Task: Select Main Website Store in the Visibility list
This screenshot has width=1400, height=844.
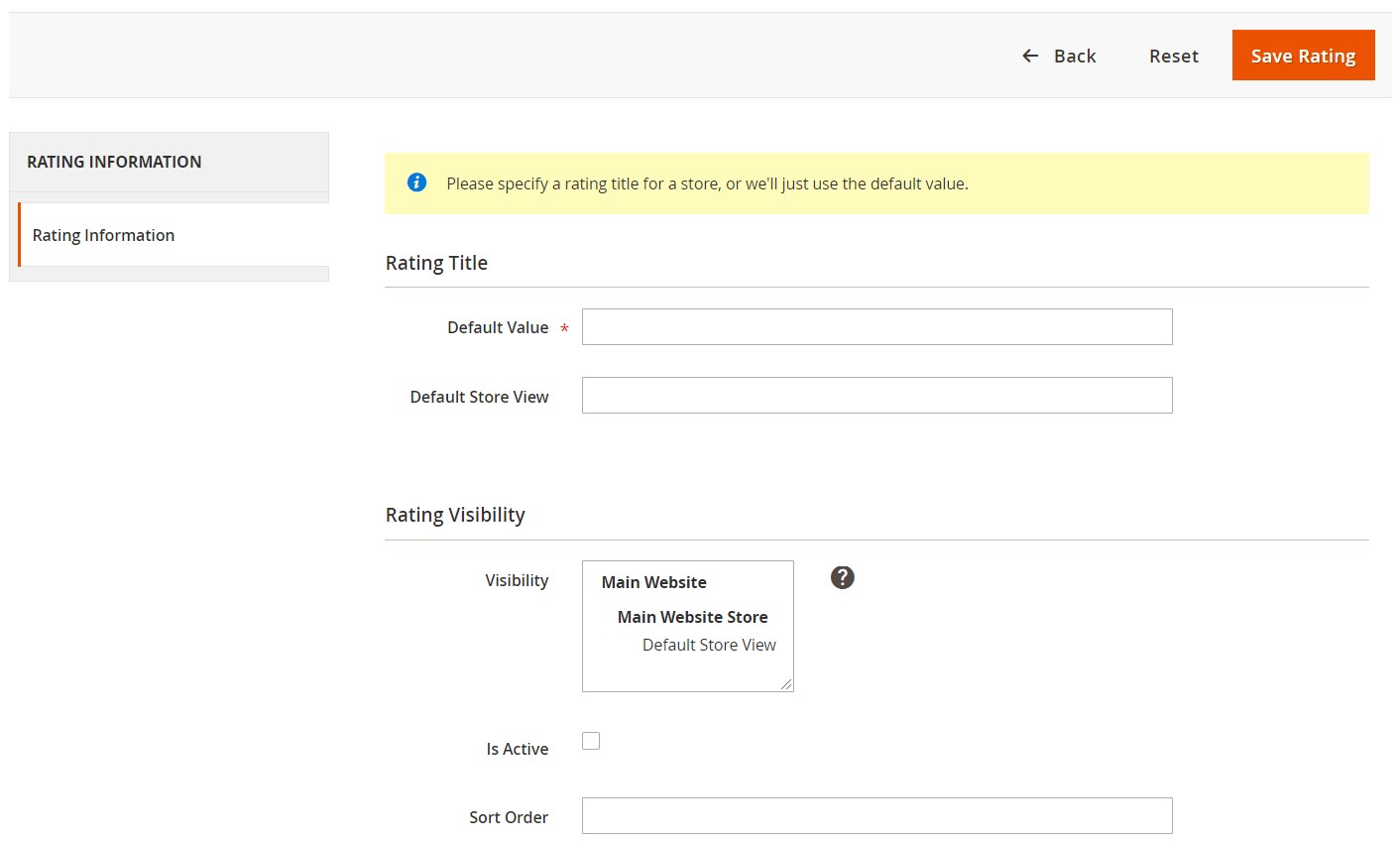Action: [x=692, y=617]
